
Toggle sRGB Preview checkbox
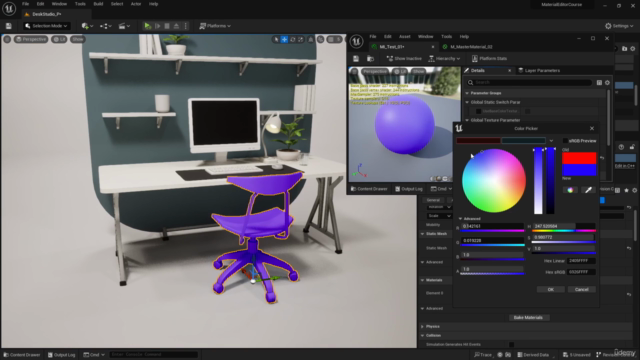565,141
